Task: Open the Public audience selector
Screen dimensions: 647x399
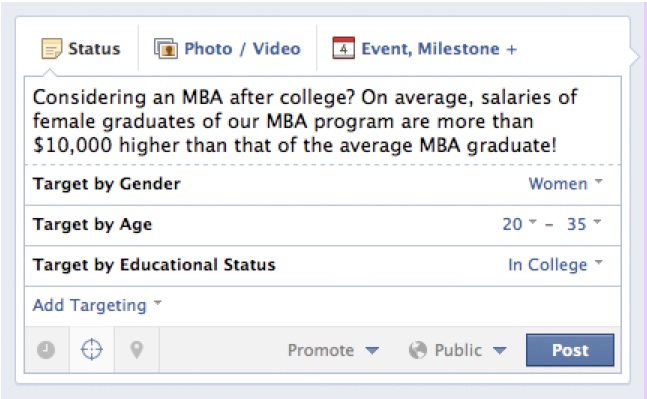Action: point(458,350)
